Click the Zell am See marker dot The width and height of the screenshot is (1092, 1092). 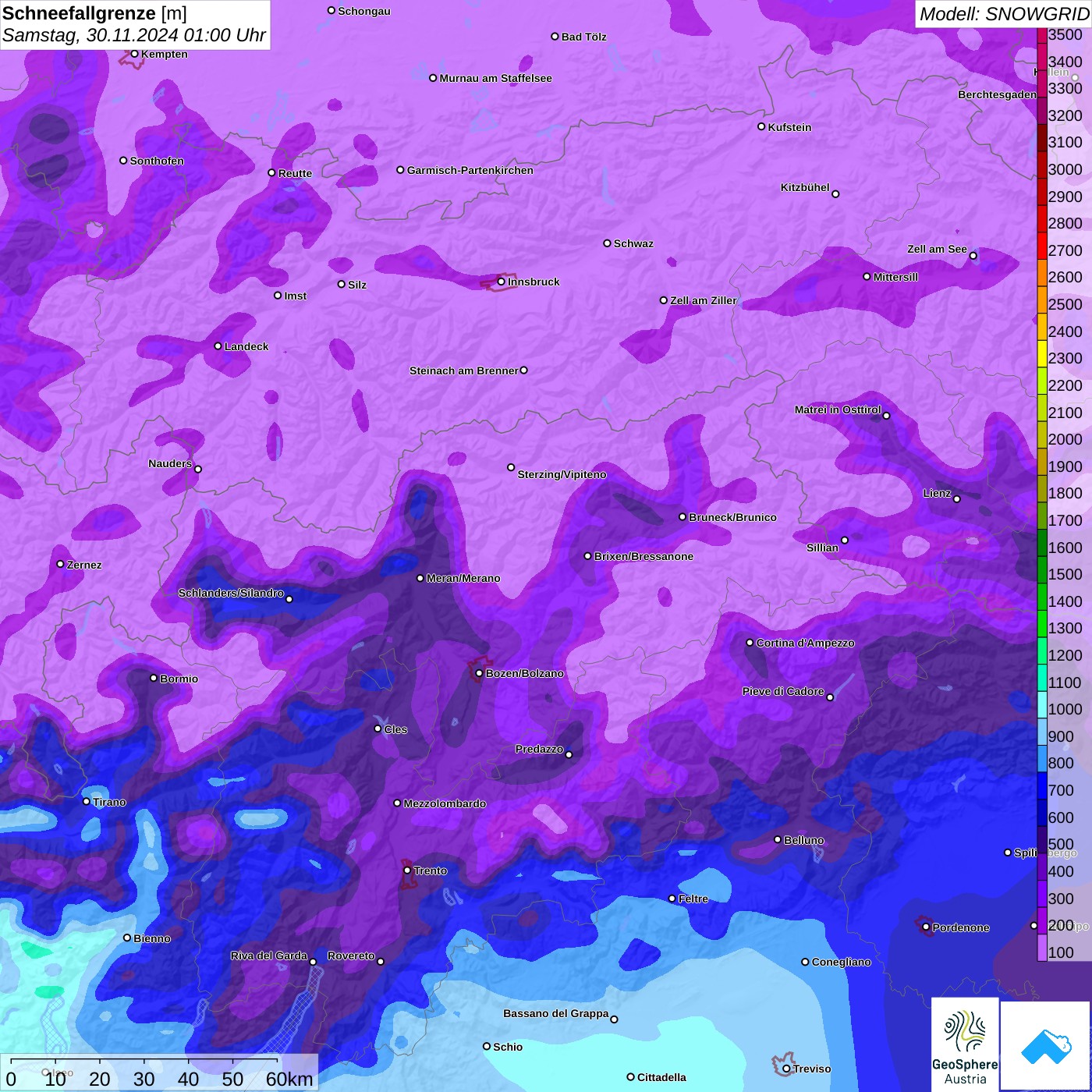pos(973,256)
